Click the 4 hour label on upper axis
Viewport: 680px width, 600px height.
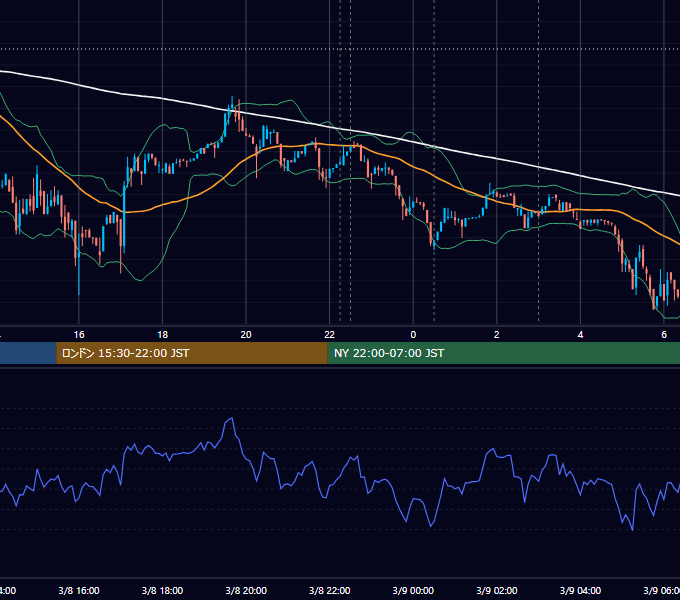click(580, 335)
